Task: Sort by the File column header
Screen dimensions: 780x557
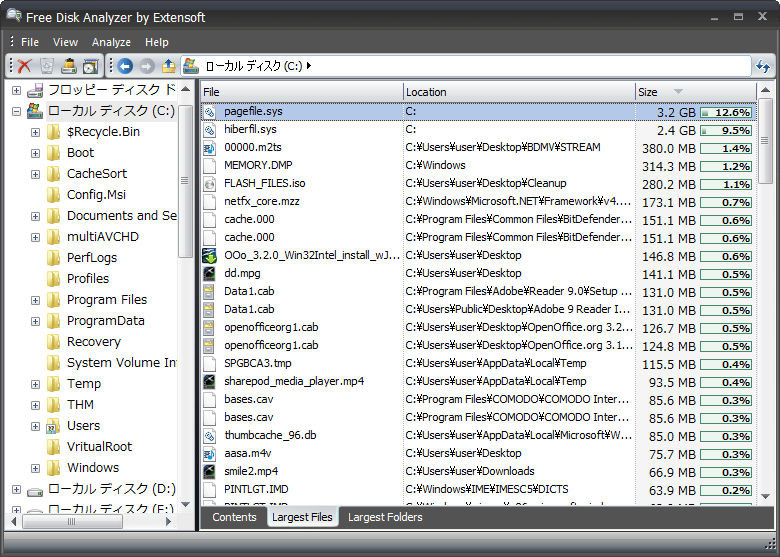Action: pyautogui.click(x=301, y=92)
